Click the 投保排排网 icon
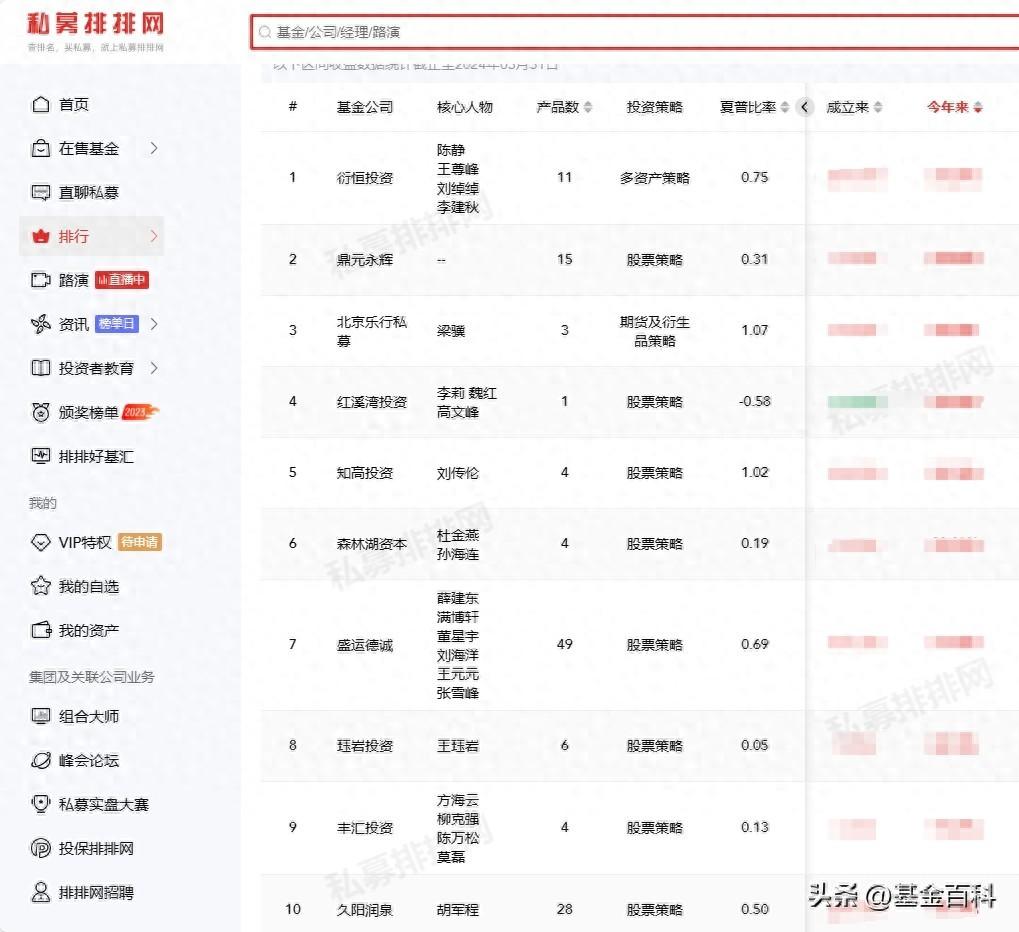This screenshot has width=1019, height=932. tap(40, 848)
